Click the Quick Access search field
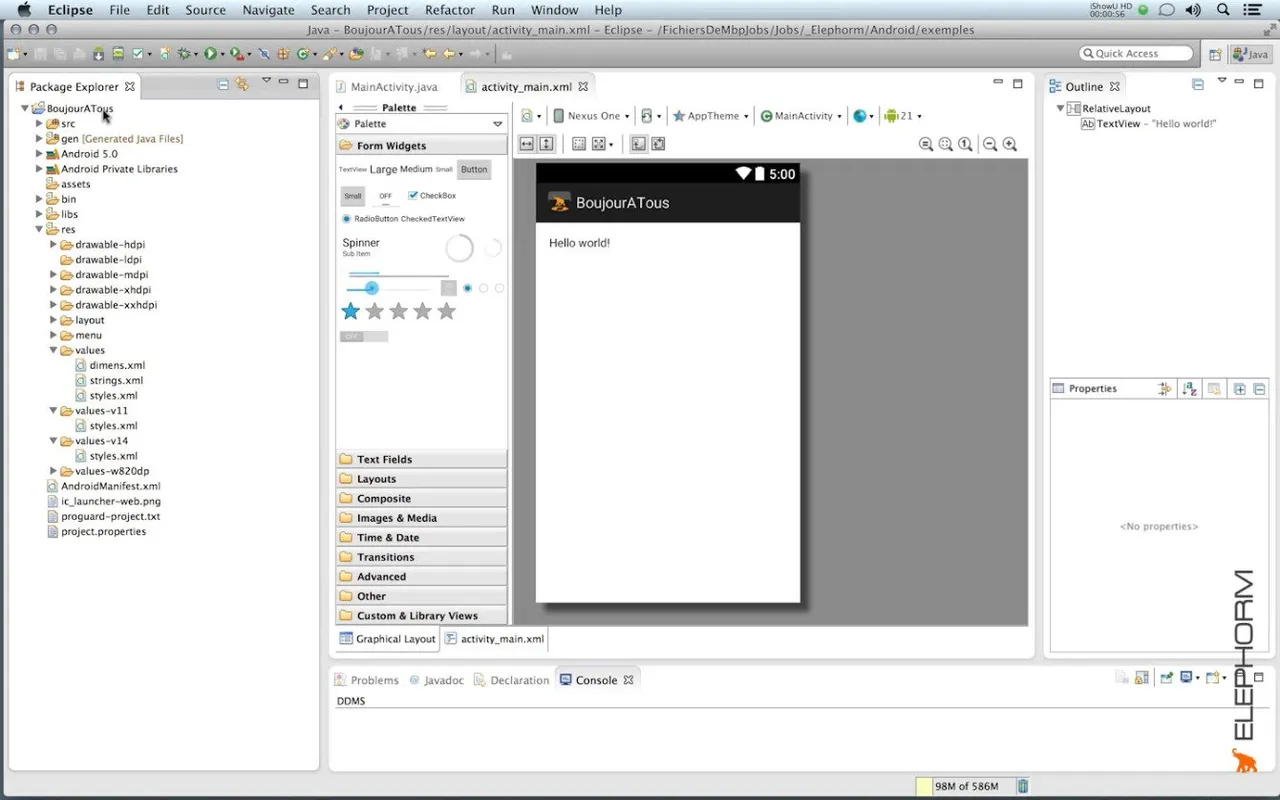This screenshot has width=1280, height=800. (x=1137, y=54)
